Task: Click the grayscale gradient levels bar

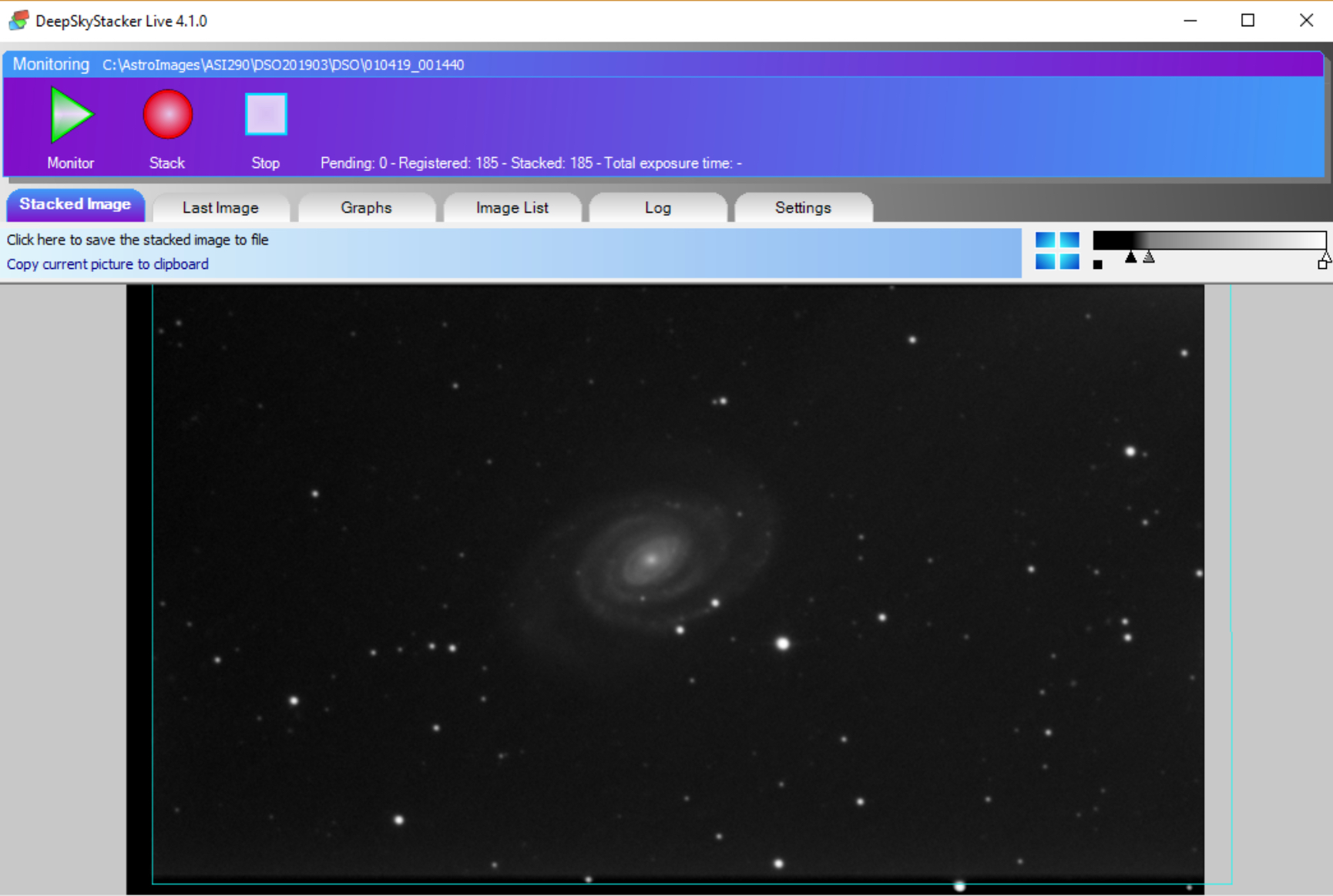Action: tap(1209, 240)
